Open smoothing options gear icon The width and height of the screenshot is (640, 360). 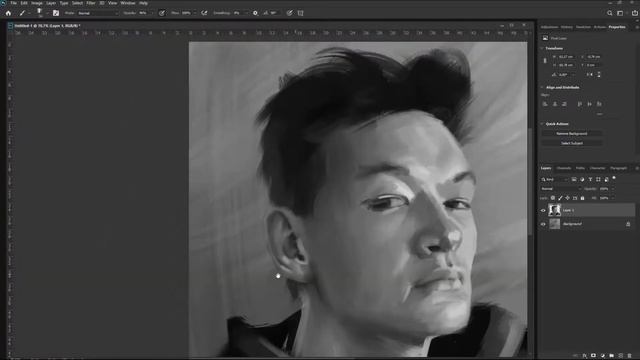coord(256,13)
